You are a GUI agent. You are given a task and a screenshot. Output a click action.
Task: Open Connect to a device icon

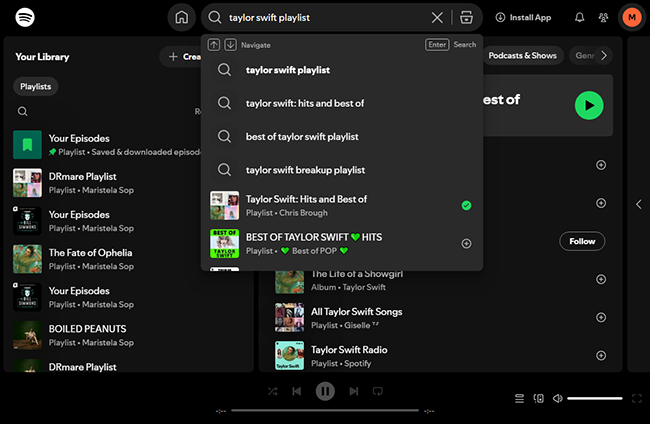(x=538, y=398)
